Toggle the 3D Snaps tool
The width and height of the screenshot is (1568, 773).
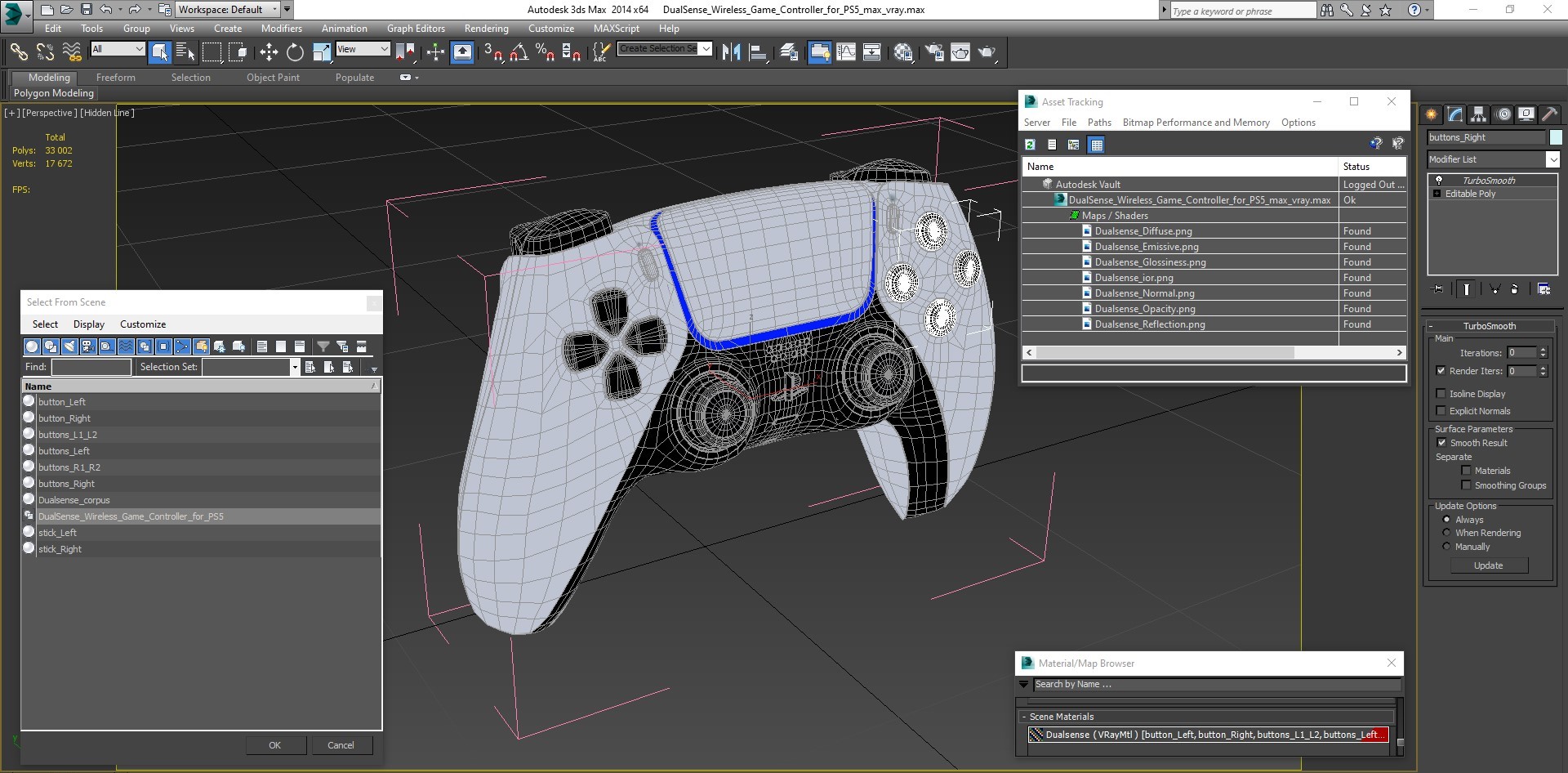click(x=492, y=52)
